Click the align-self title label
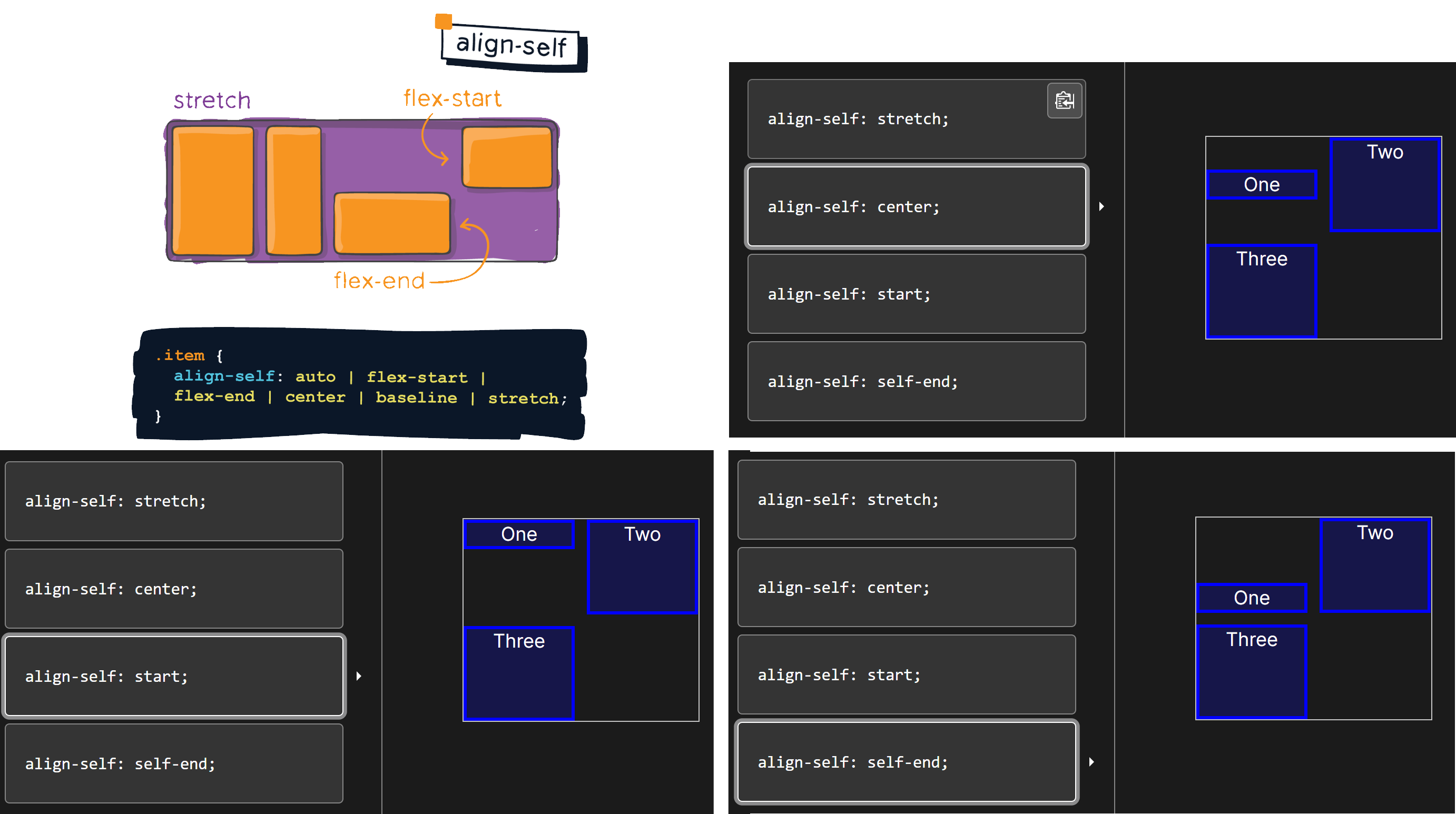Screen dimensions: 1456x814 (x=511, y=45)
